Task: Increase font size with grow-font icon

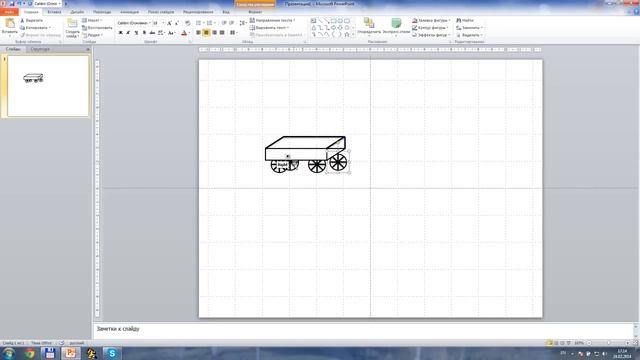Action: coord(169,23)
